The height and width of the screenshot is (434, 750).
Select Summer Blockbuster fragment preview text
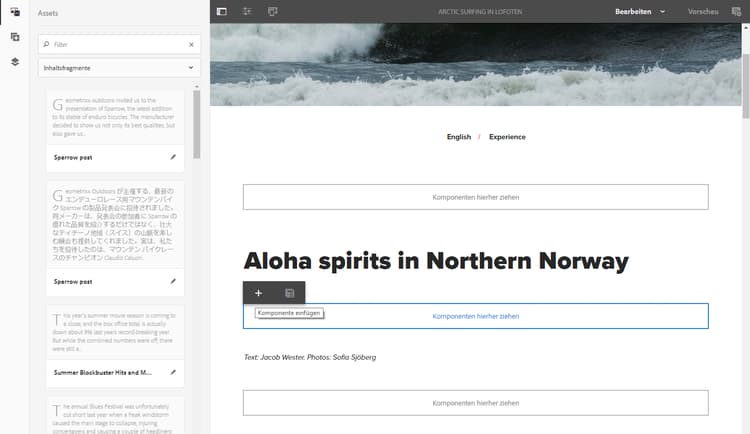point(115,332)
